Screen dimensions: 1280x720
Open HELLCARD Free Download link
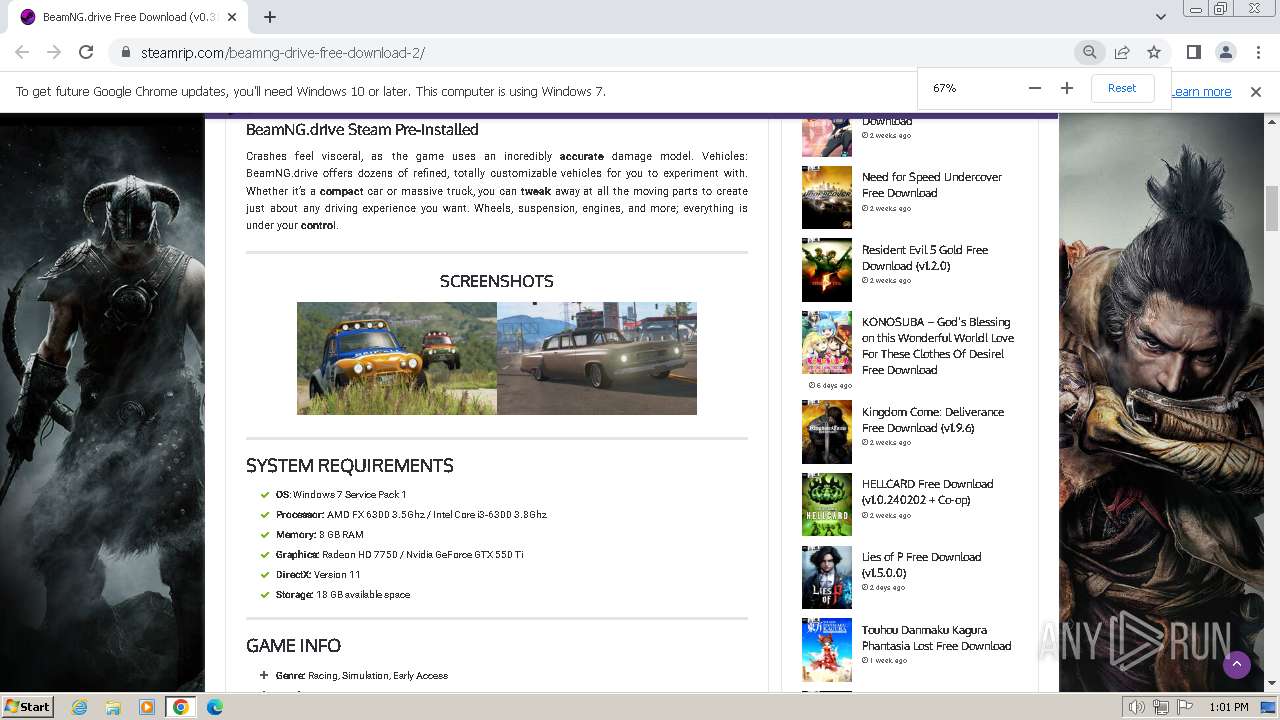coord(928,492)
